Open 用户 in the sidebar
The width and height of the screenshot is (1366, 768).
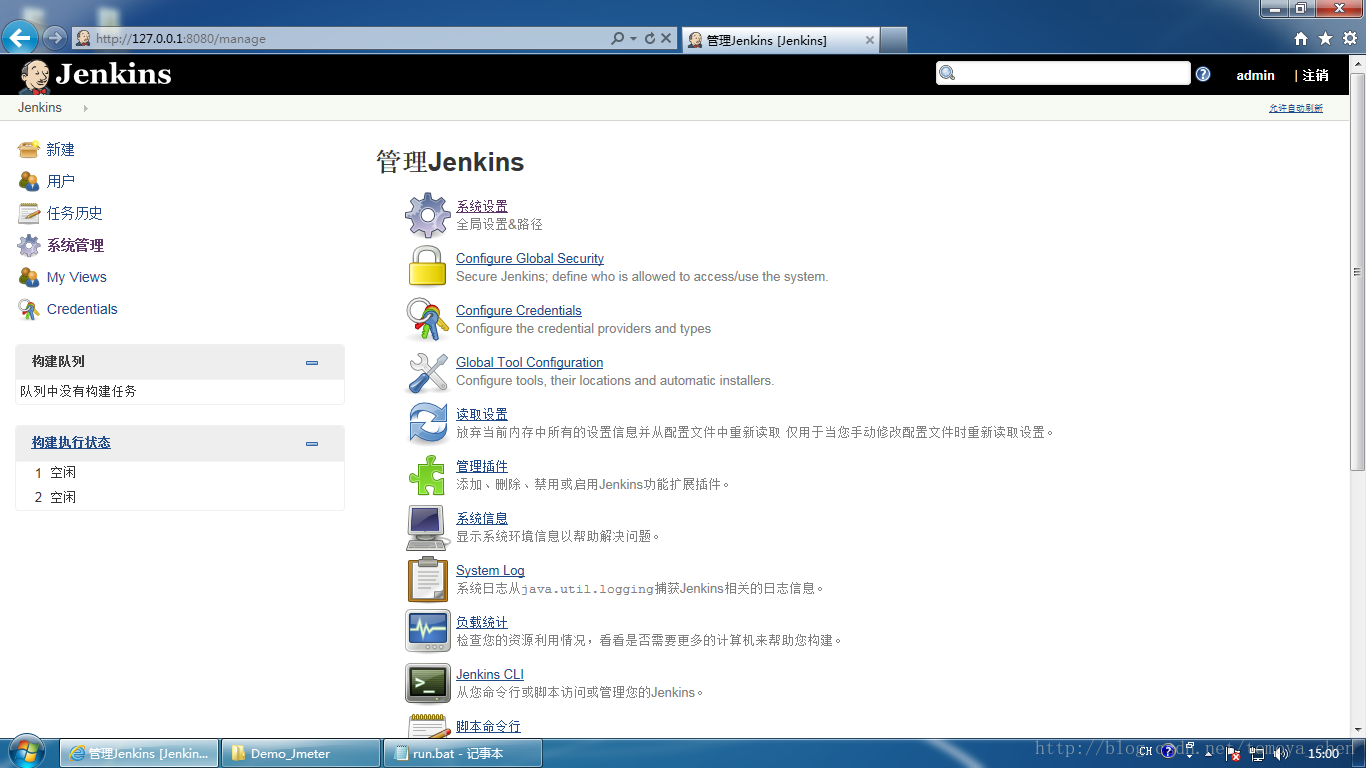click(61, 181)
